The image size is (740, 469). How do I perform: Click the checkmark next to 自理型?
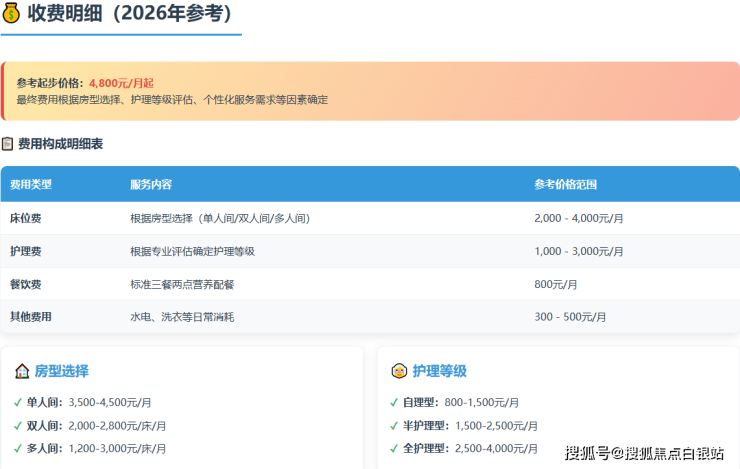point(393,402)
